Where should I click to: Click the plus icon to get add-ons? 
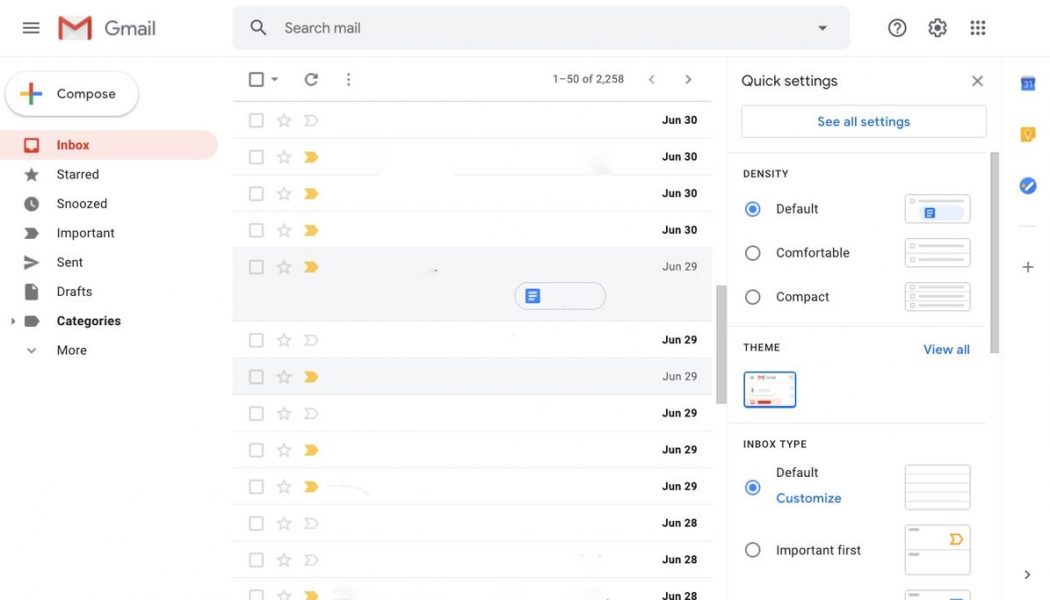[x=1027, y=265]
